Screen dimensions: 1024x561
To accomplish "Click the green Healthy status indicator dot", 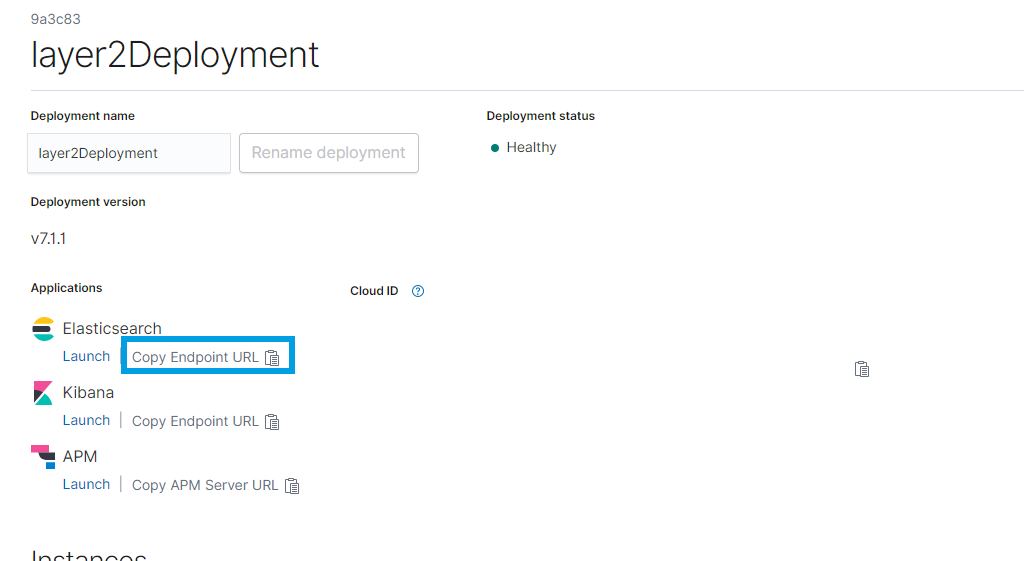I will pos(495,148).
